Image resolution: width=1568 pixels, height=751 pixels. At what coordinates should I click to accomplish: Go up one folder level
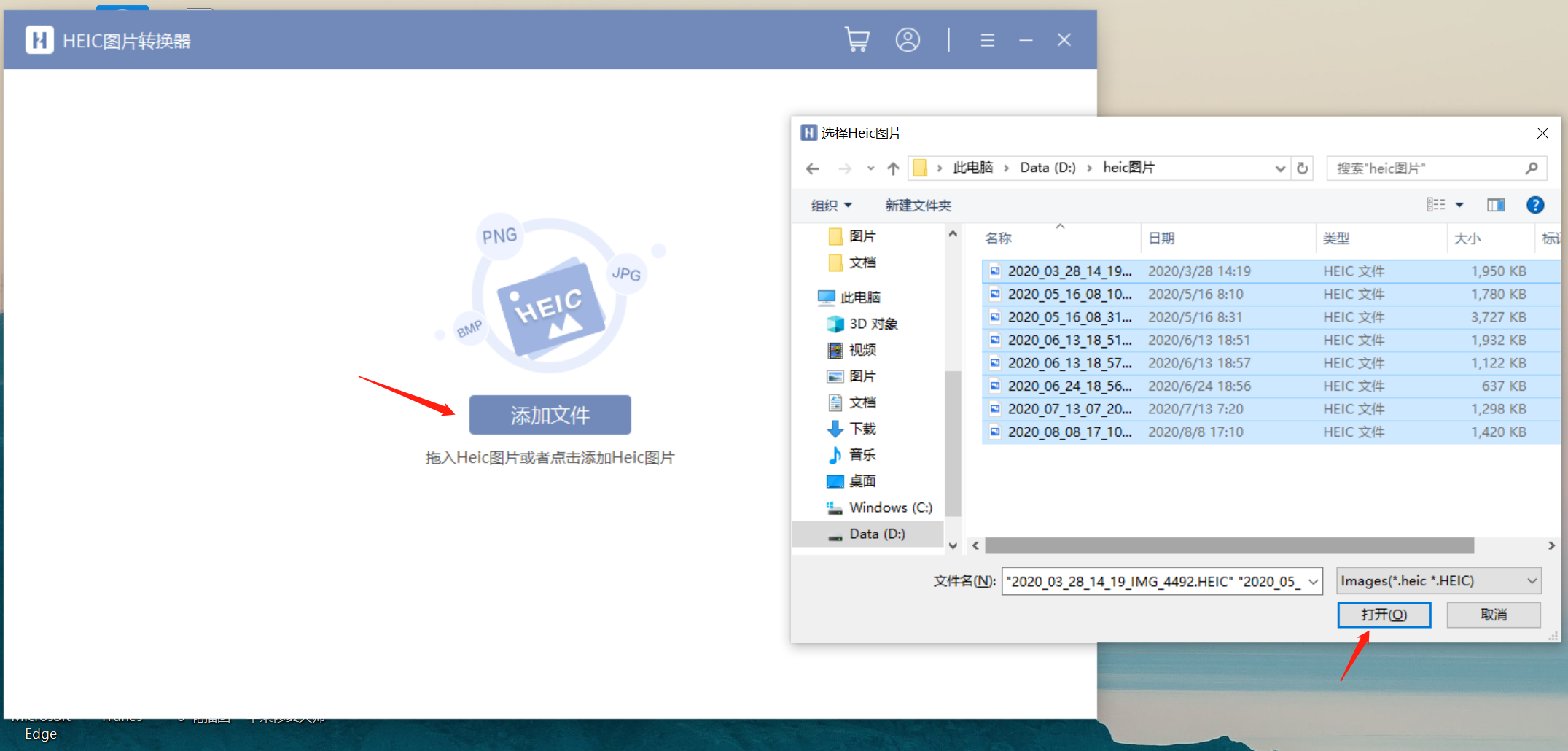pyautogui.click(x=893, y=168)
